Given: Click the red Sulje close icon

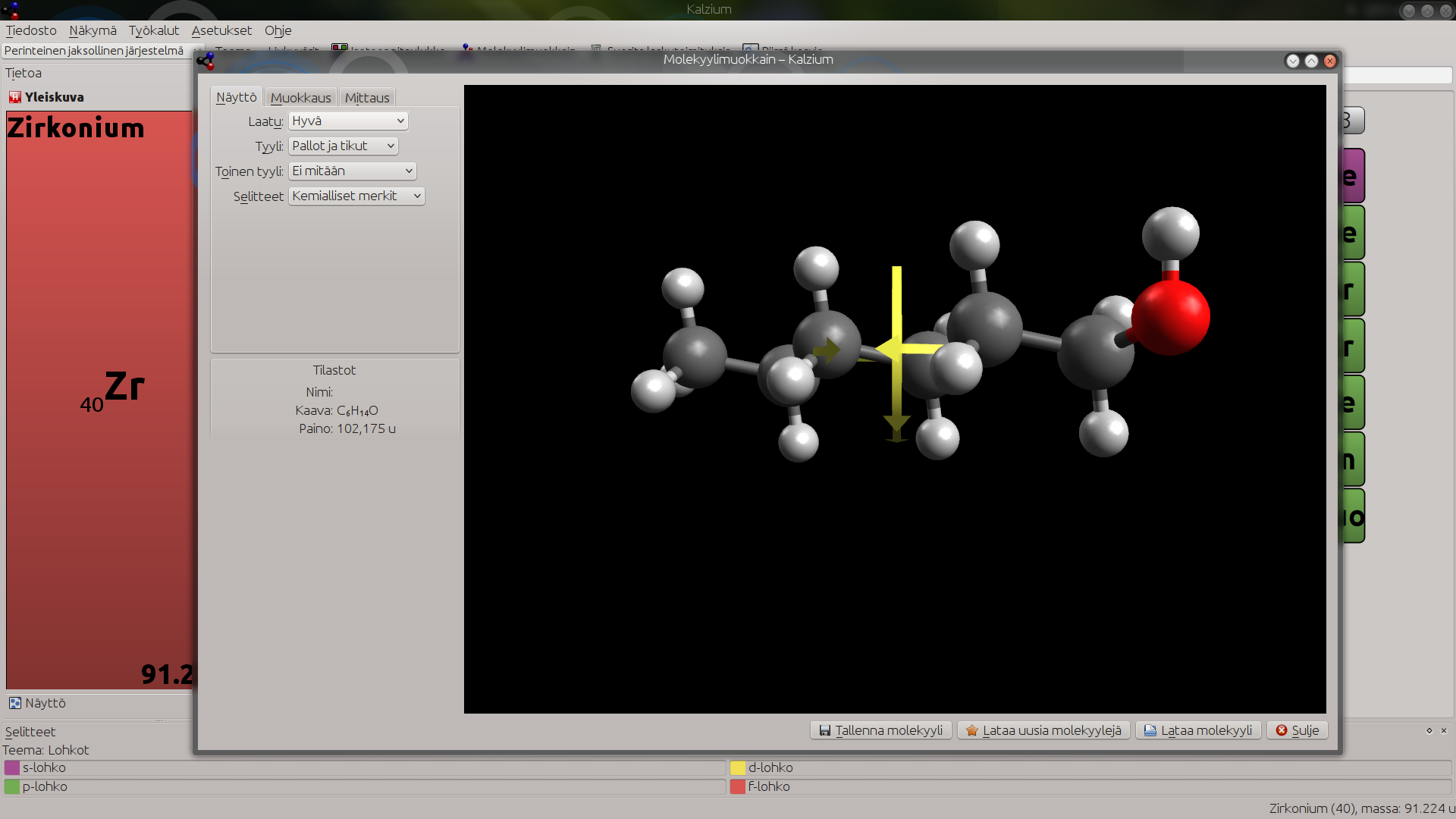Looking at the screenshot, I should tap(1282, 730).
